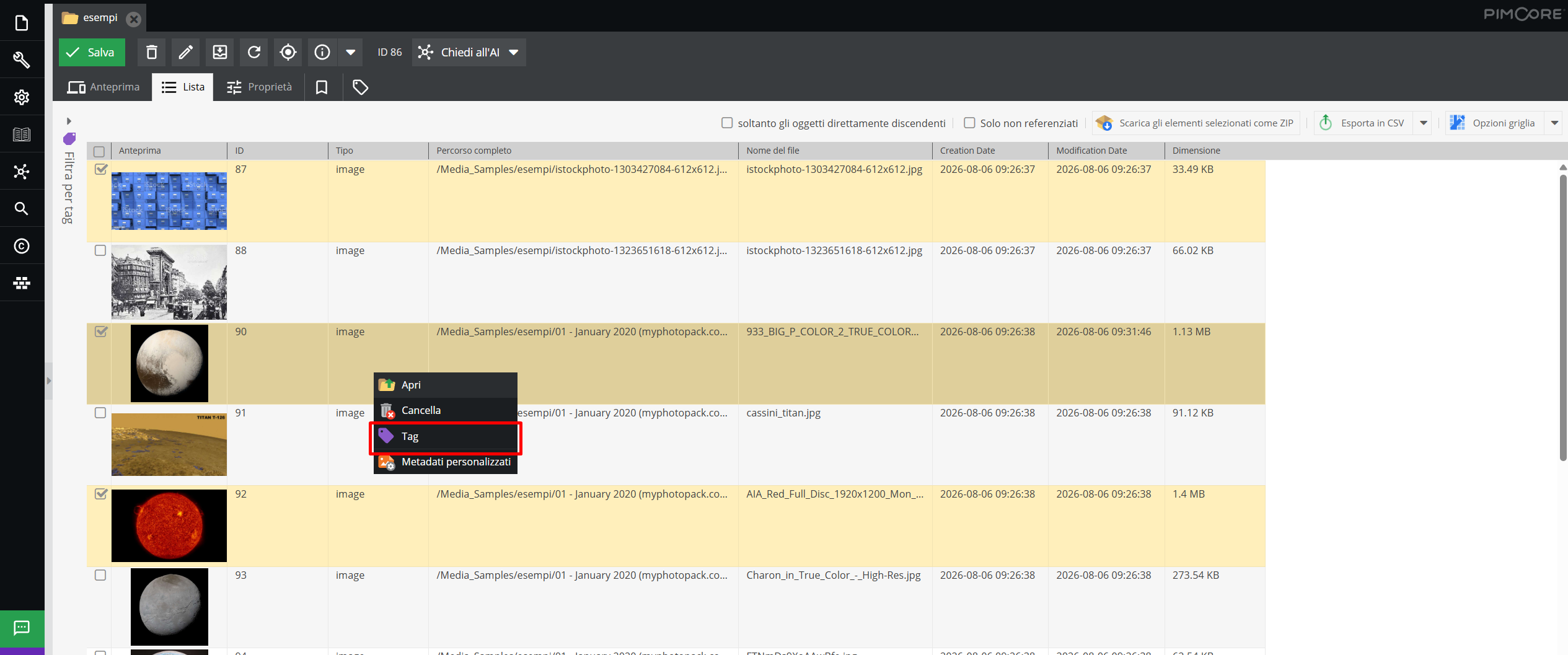1568x655 pixels.
Task: Click the trash delete icon in toolbar
Action: (152, 52)
